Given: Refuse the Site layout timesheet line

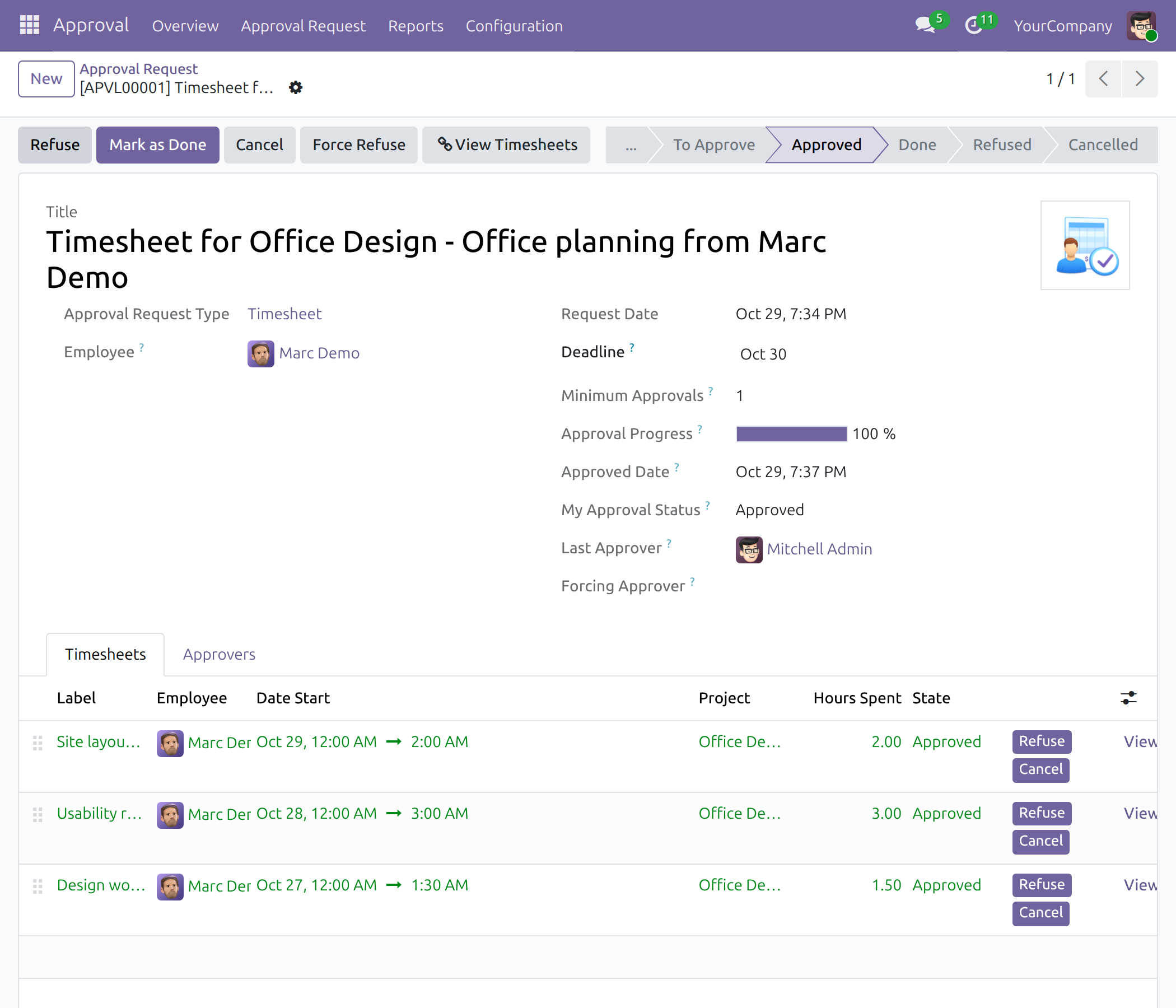Looking at the screenshot, I should (x=1042, y=741).
